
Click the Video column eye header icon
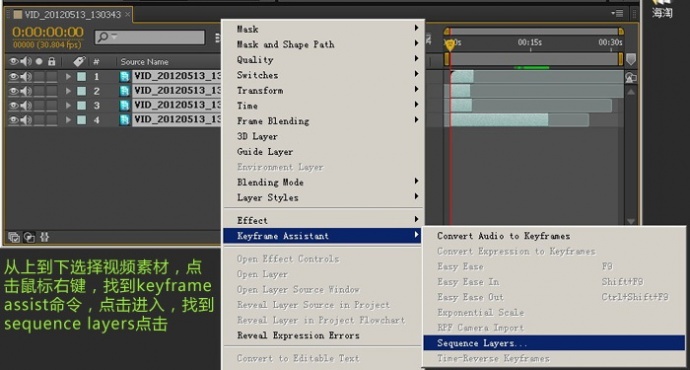point(14,62)
